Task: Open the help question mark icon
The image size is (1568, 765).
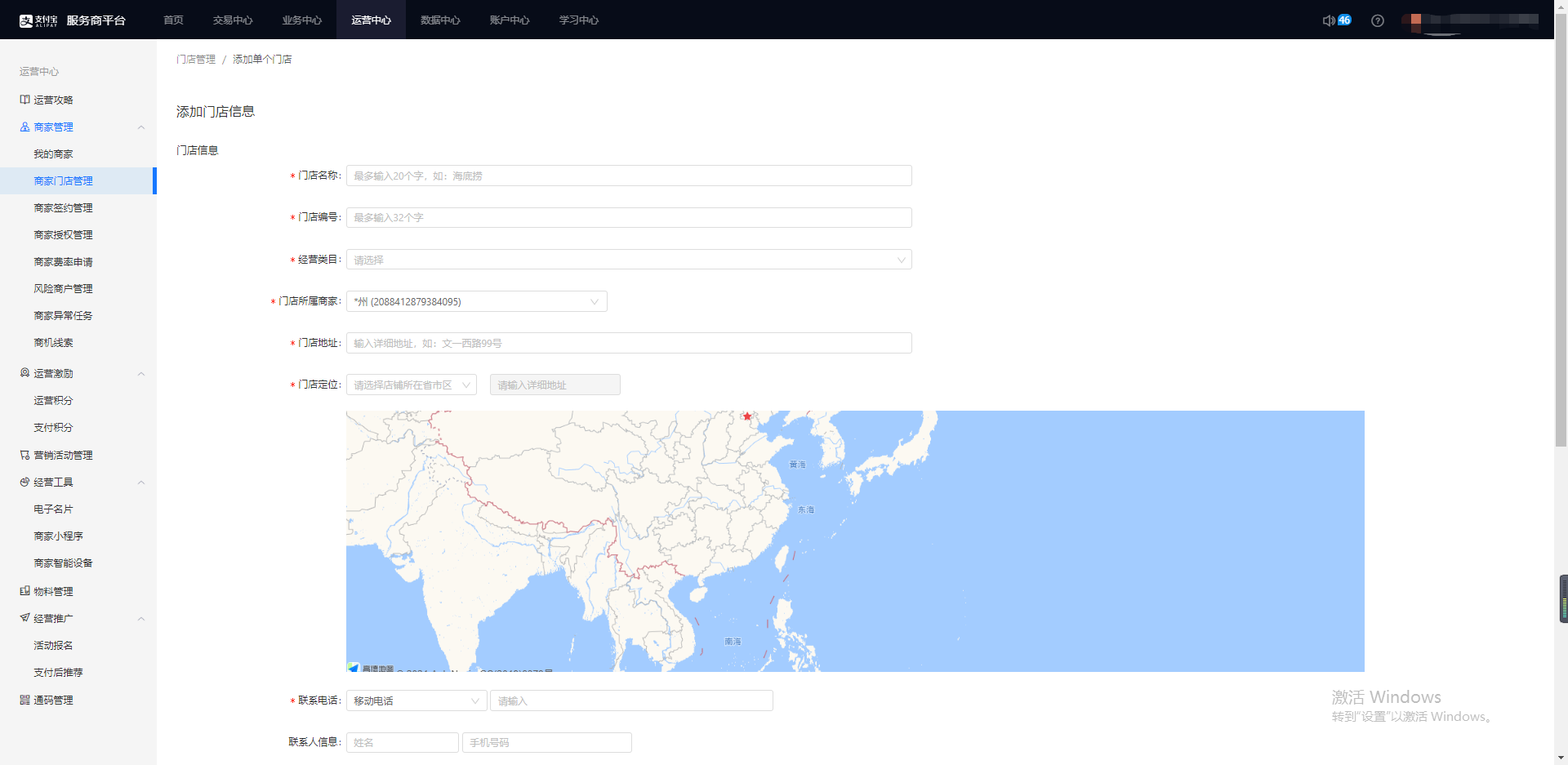Action: pos(1378,20)
